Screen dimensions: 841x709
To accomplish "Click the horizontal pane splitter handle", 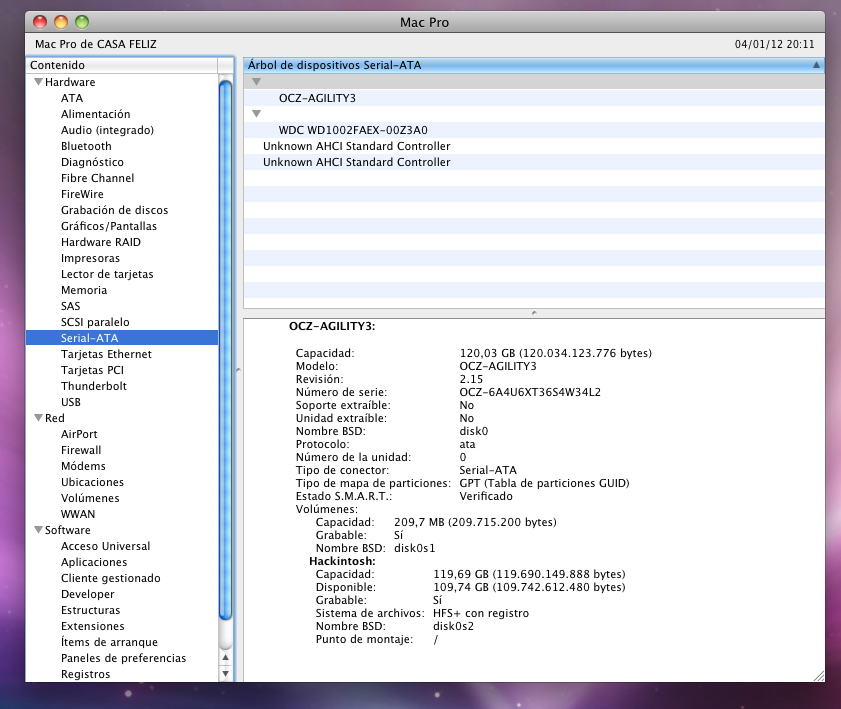I will [534, 313].
